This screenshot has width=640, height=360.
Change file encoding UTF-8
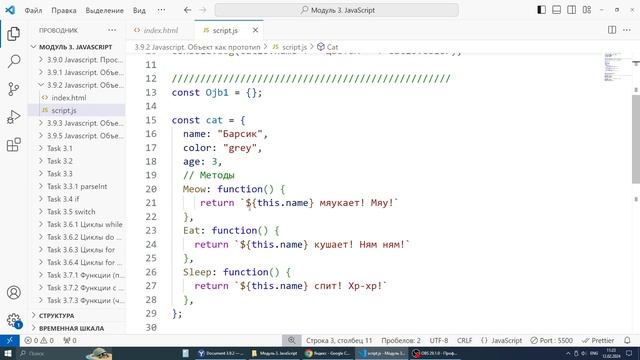tap(438, 340)
